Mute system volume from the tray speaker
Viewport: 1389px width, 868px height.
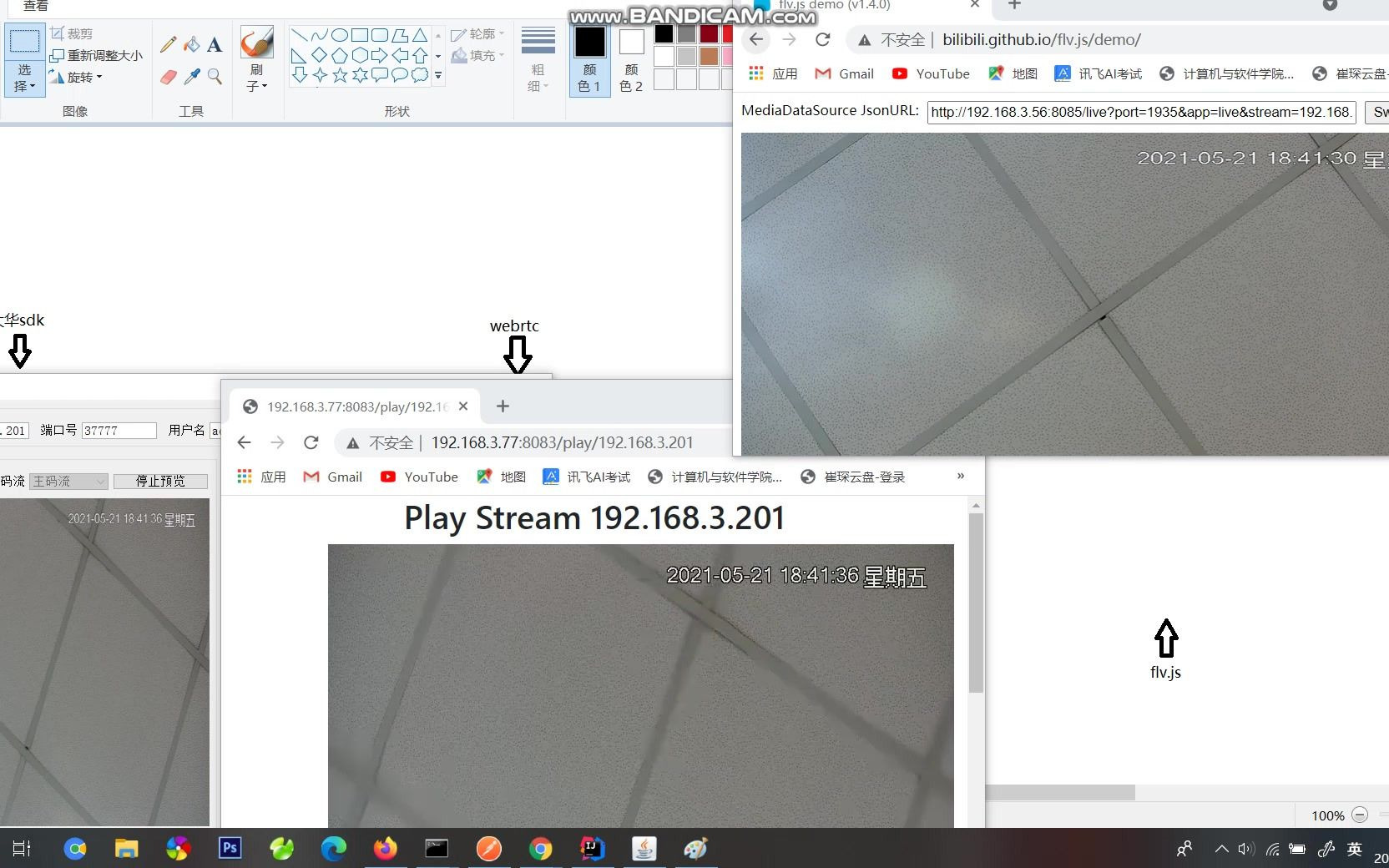[x=1245, y=849]
